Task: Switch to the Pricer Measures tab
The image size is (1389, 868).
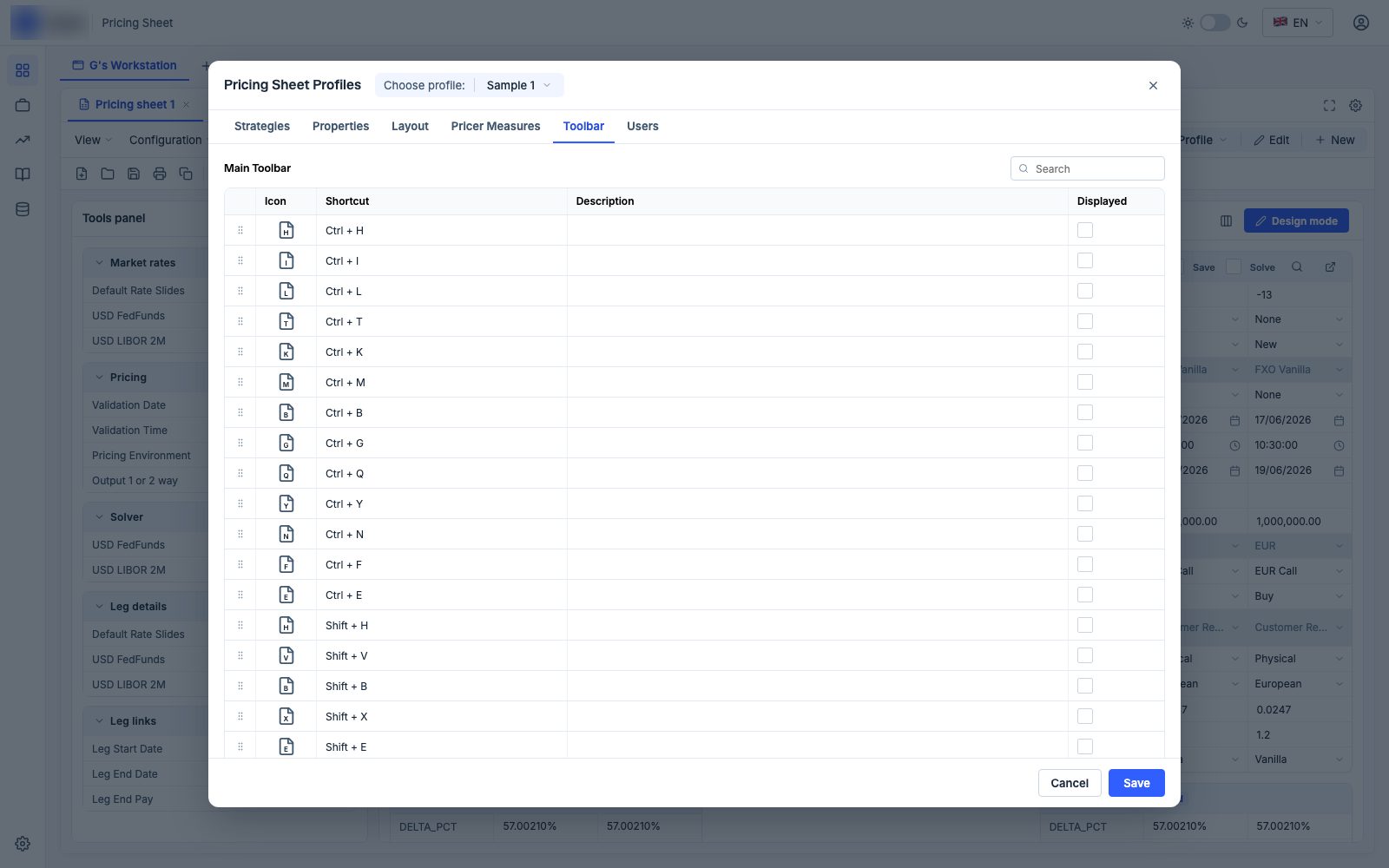Action: pos(496,126)
